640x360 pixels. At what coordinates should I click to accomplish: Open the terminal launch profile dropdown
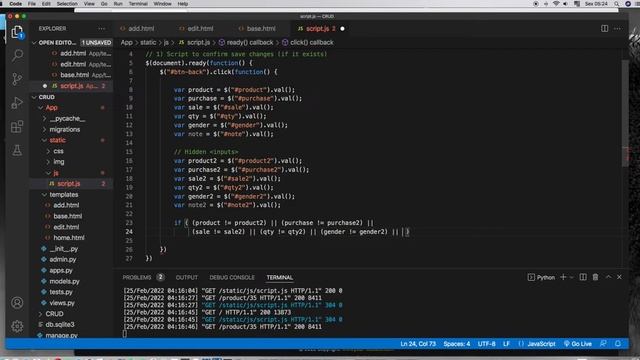click(x=572, y=277)
